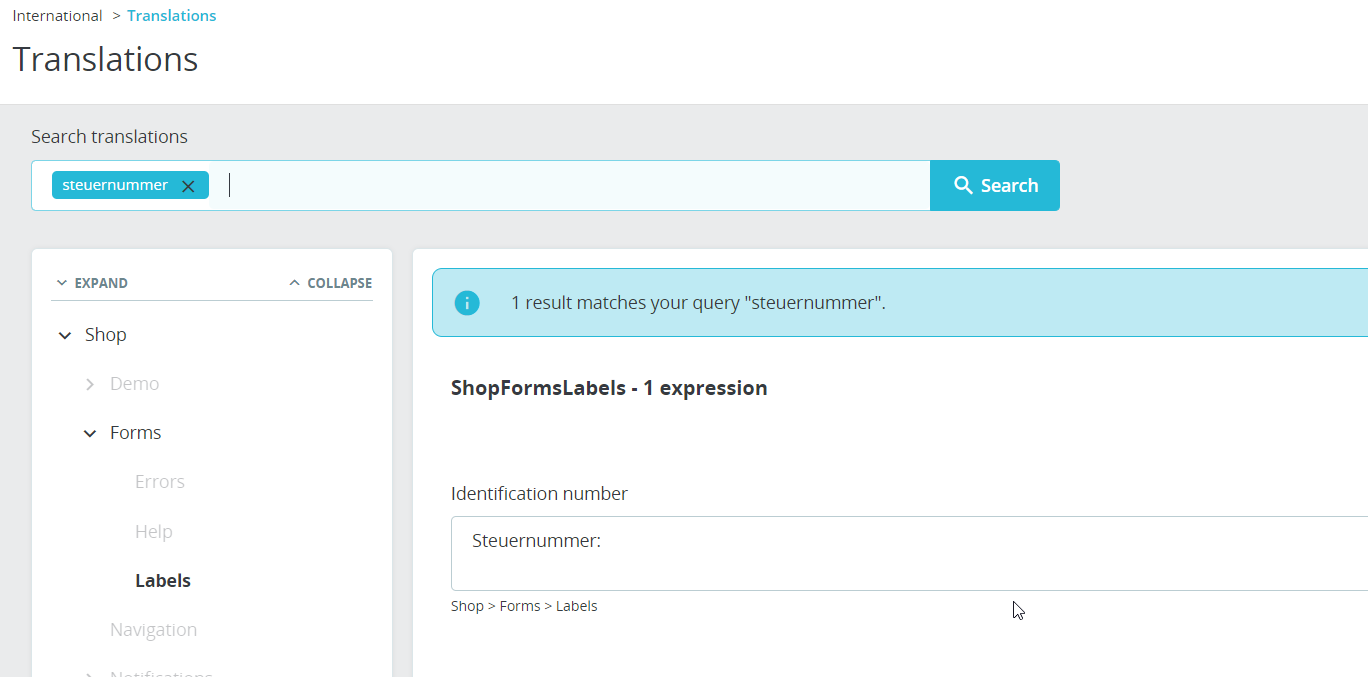
Task: Collapse the Shop chevron arrow
Action: tap(65, 335)
